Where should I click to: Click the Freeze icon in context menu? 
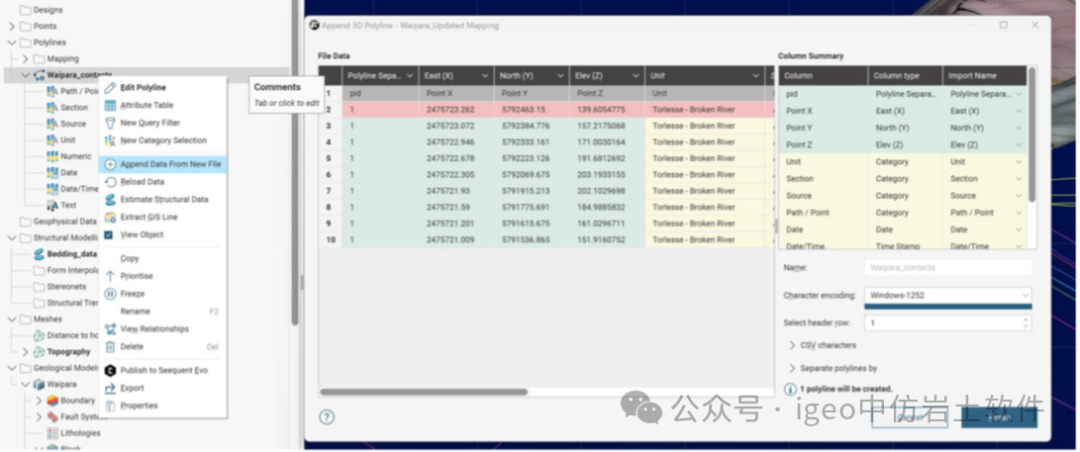[110, 294]
